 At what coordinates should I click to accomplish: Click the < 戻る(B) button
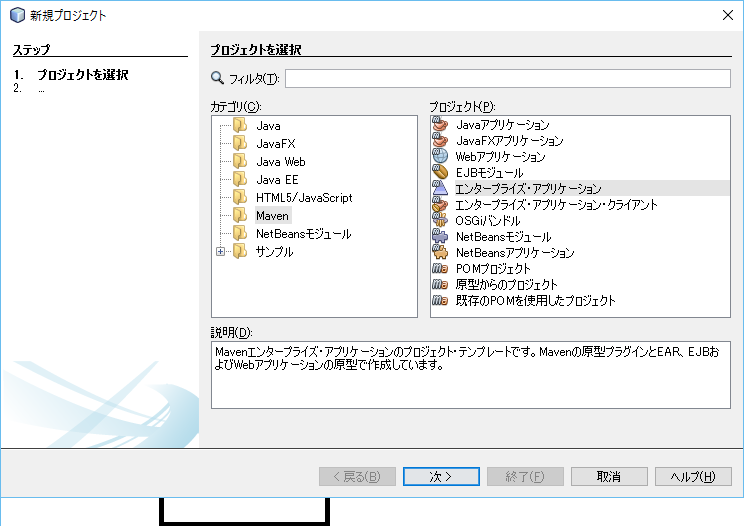[357, 476]
